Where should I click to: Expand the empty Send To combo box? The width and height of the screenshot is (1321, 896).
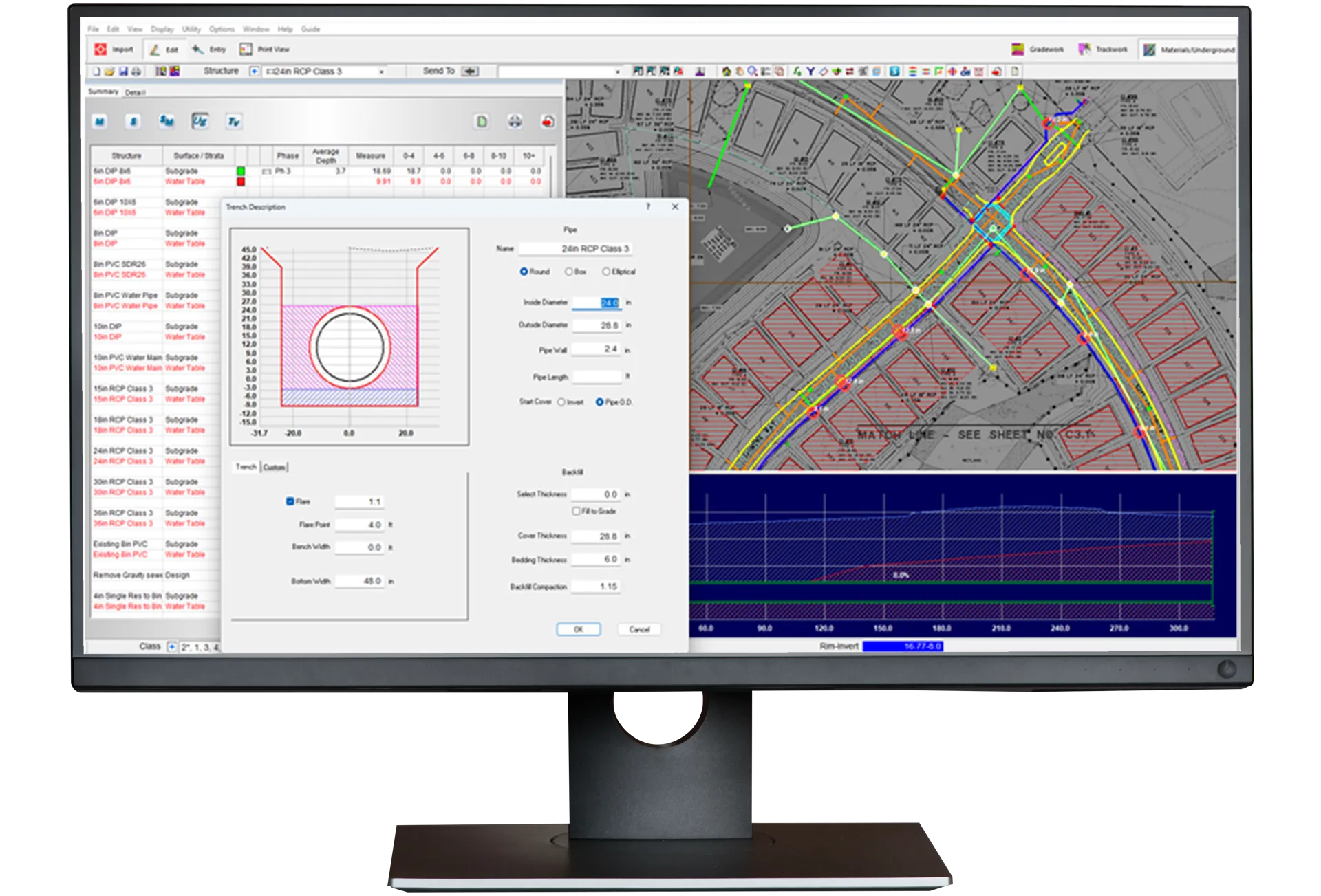click(x=617, y=72)
